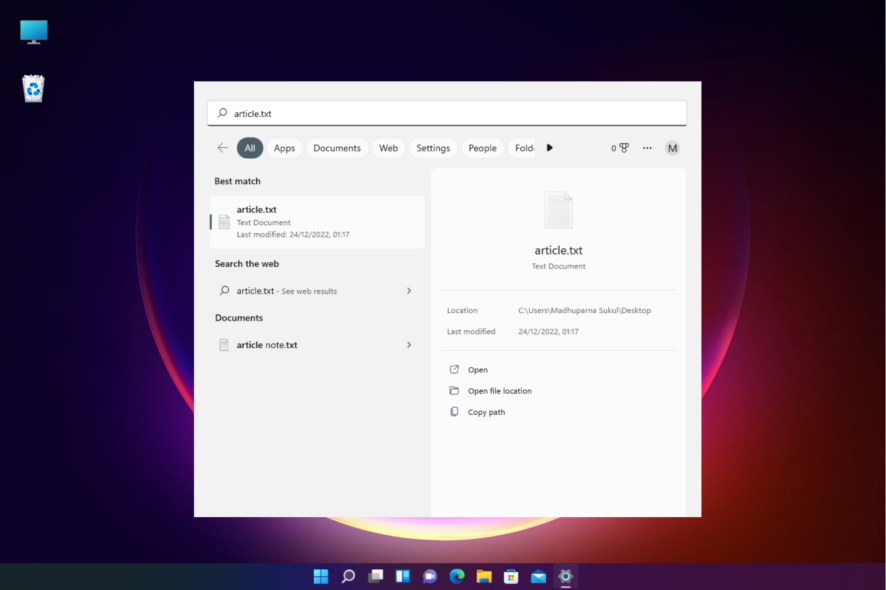This screenshot has width=886, height=590.
Task: Click the document icon beside article note.txt
Action: pyautogui.click(x=222, y=344)
